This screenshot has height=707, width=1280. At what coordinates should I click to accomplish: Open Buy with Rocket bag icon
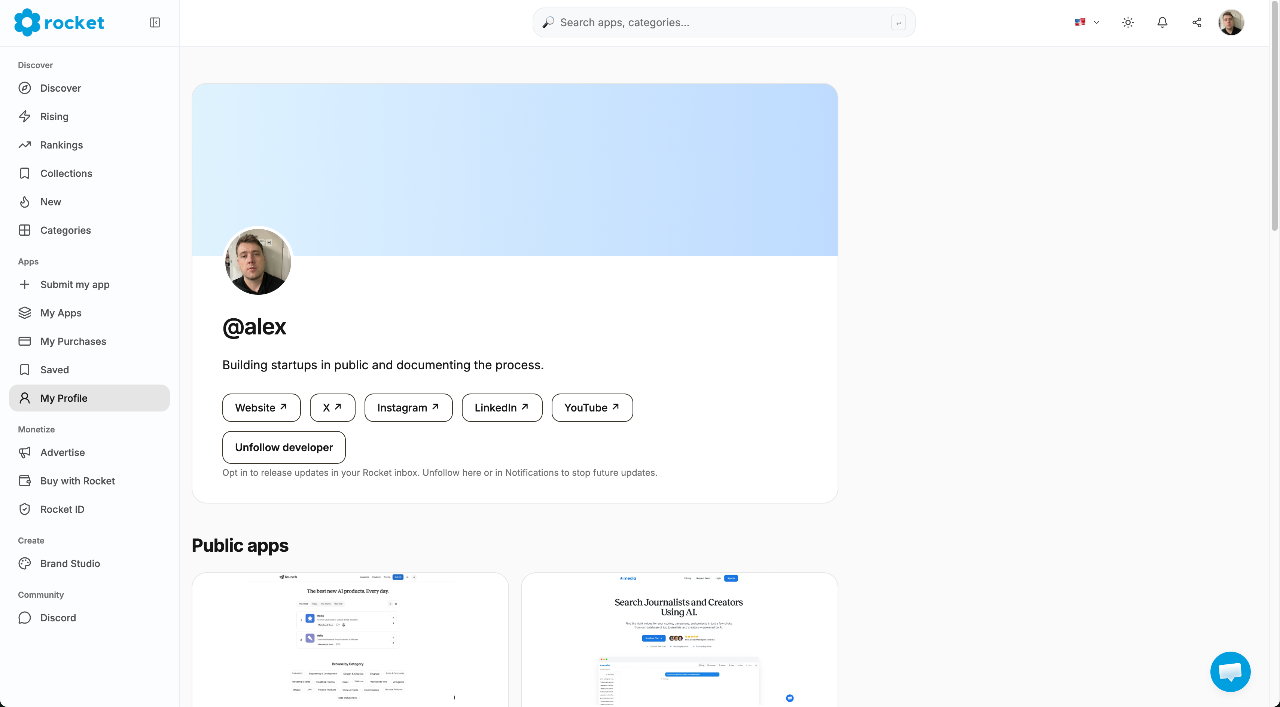[x=25, y=480]
